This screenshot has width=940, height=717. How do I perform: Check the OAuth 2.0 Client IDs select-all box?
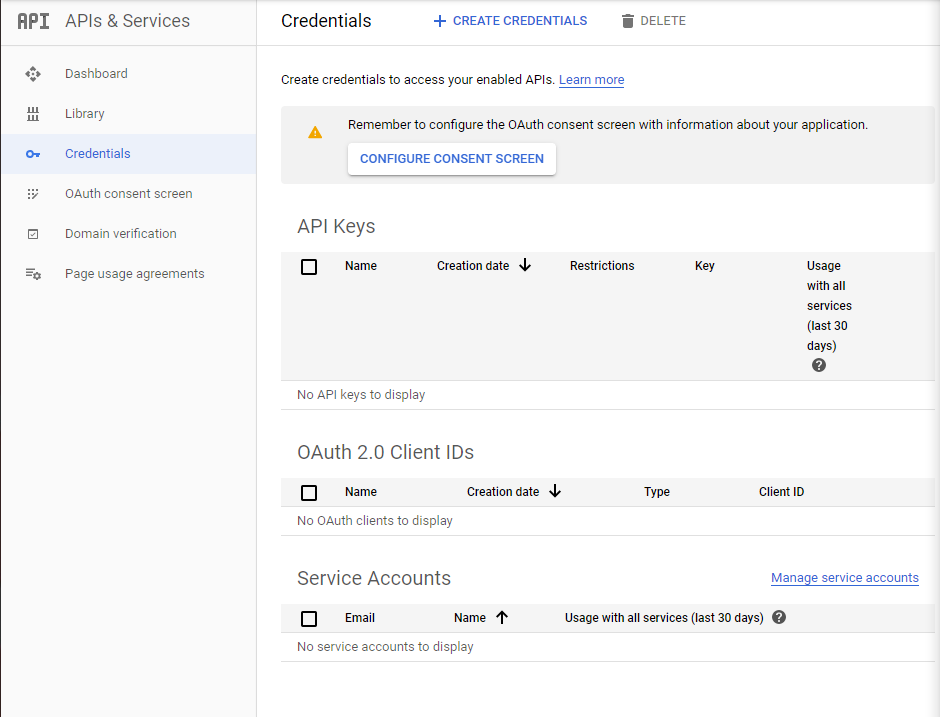(x=309, y=493)
